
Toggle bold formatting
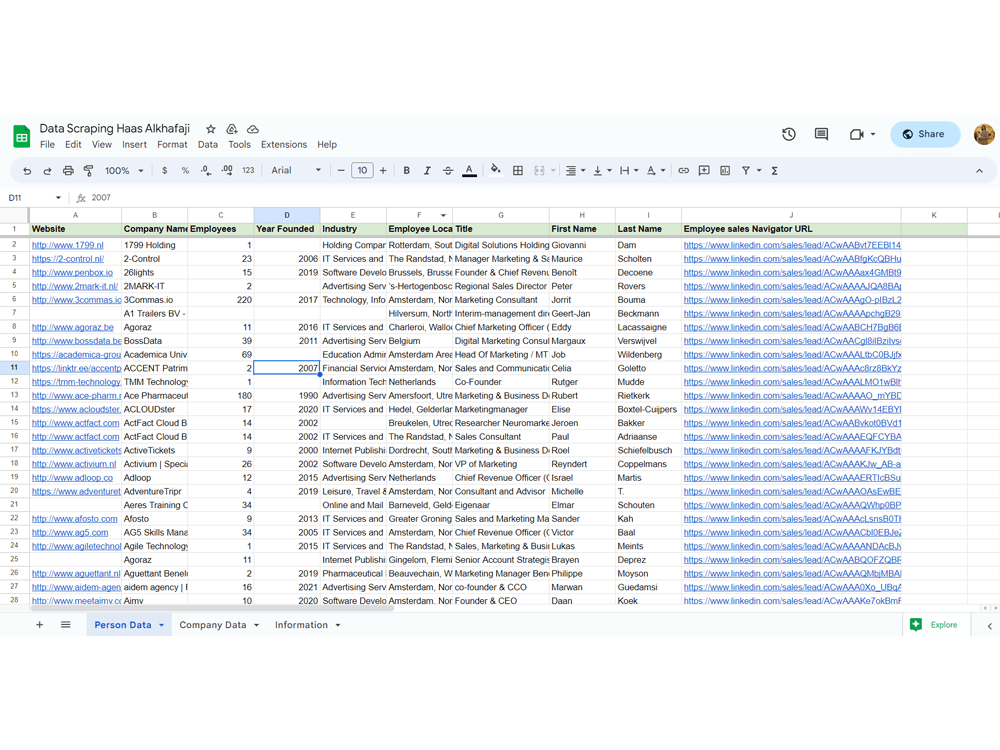(406, 171)
